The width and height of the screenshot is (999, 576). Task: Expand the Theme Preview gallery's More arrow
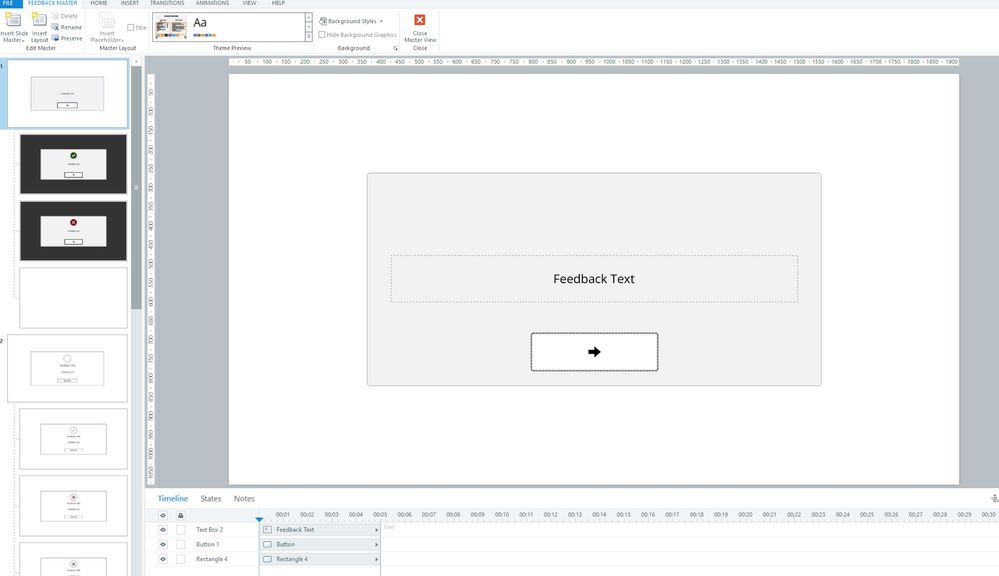click(x=309, y=37)
